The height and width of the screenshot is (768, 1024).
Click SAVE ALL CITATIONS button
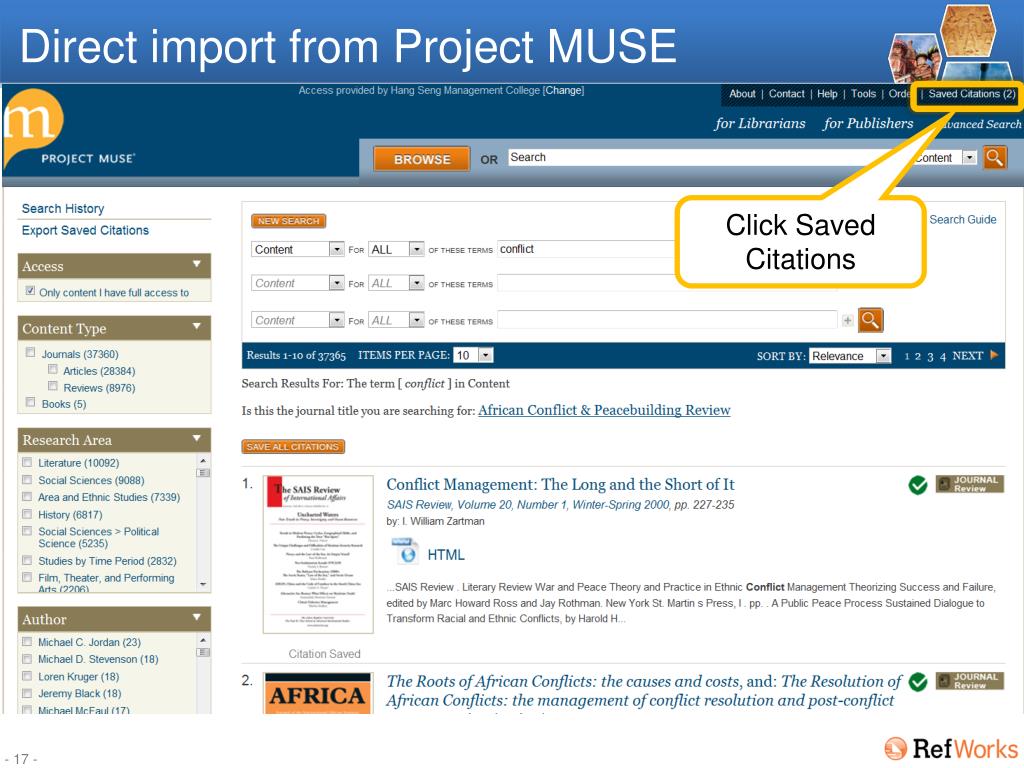(293, 447)
